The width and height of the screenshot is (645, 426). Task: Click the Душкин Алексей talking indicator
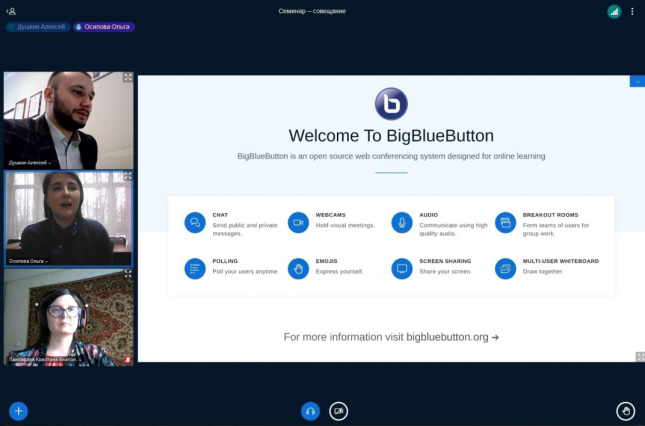(x=36, y=27)
